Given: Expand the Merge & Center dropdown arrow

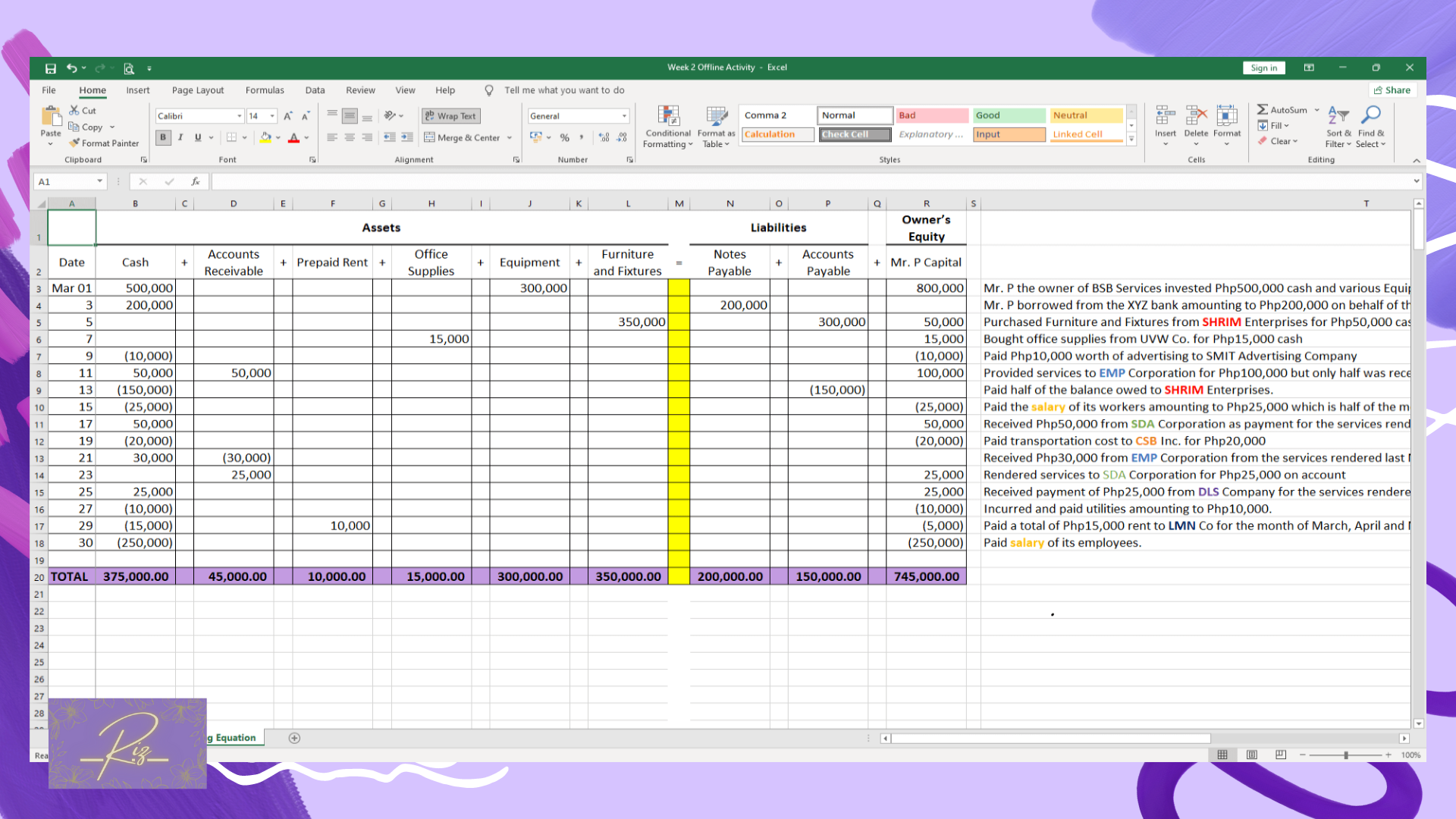Looking at the screenshot, I should (510, 137).
